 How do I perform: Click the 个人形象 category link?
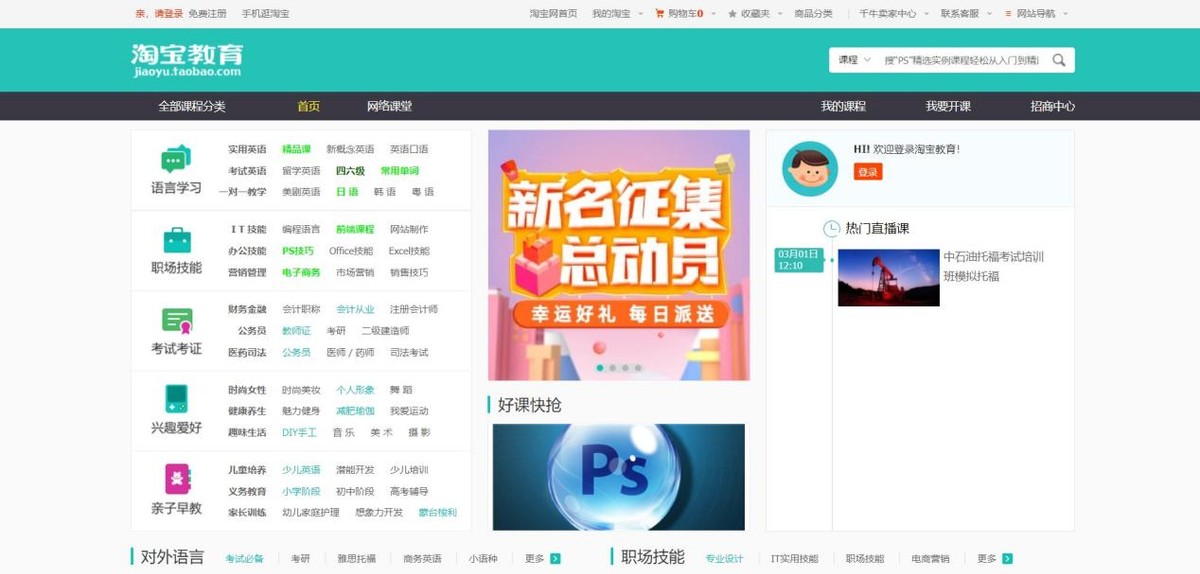355,390
